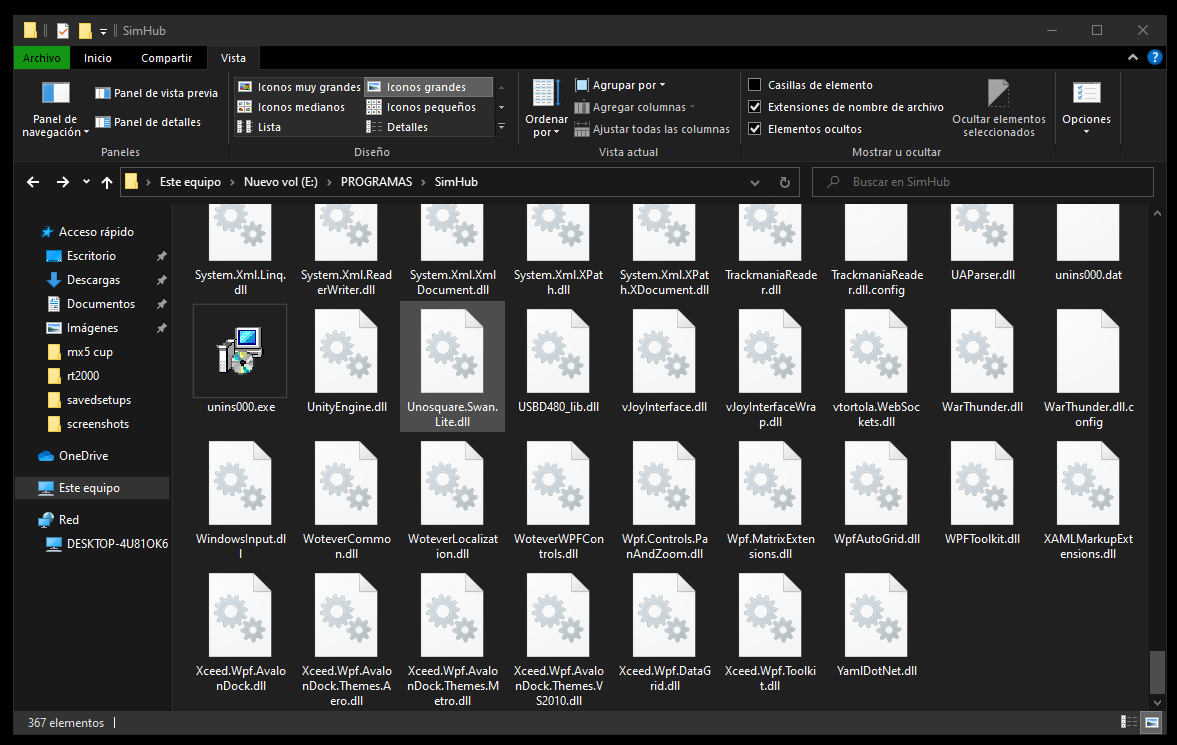Toggle the Elementos ocultos checkbox
This screenshot has height=745, width=1177.
pos(755,128)
